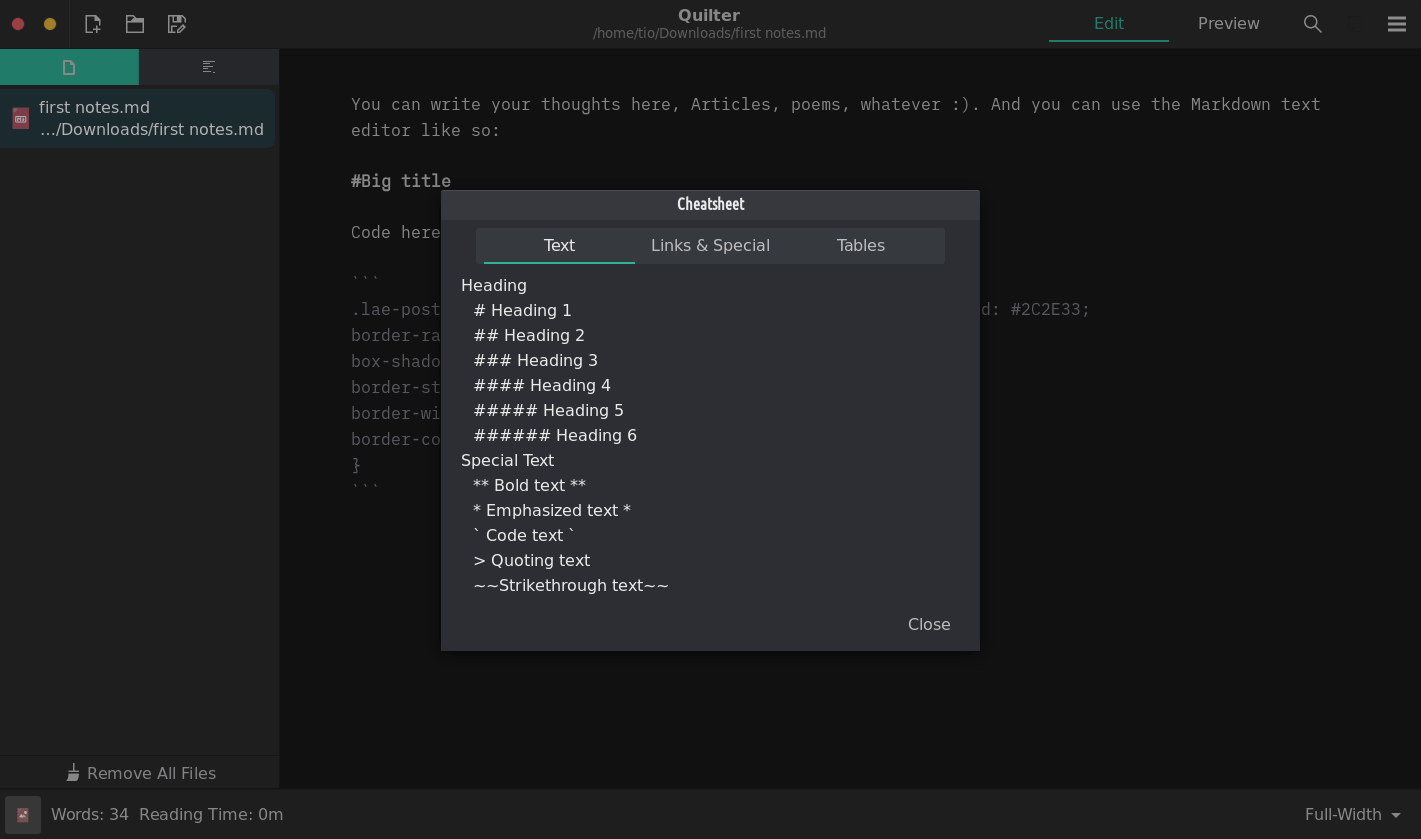Close the Cheatsheet dialog
Image resolution: width=1421 pixels, height=839 pixels.
click(x=928, y=625)
